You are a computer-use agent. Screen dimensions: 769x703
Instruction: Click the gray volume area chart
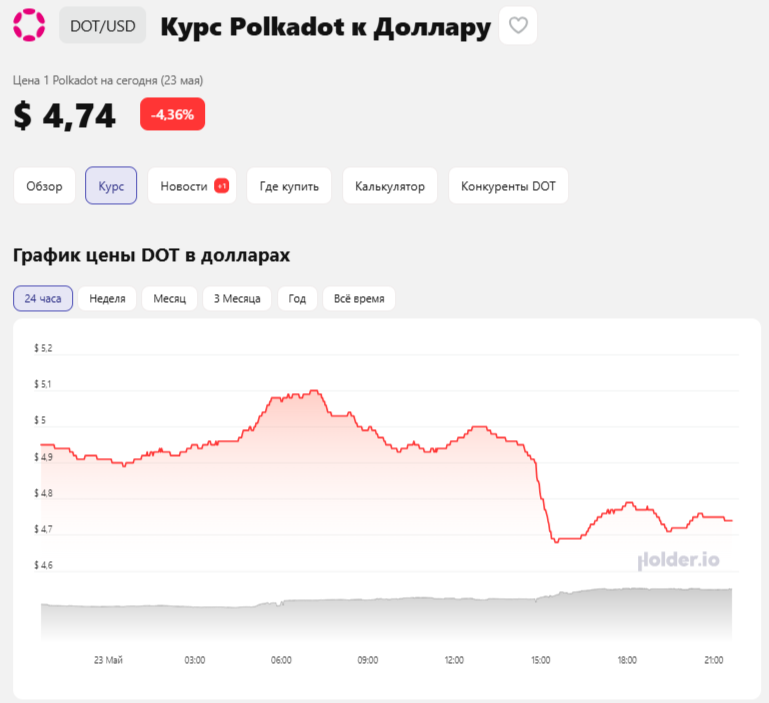(386, 616)
